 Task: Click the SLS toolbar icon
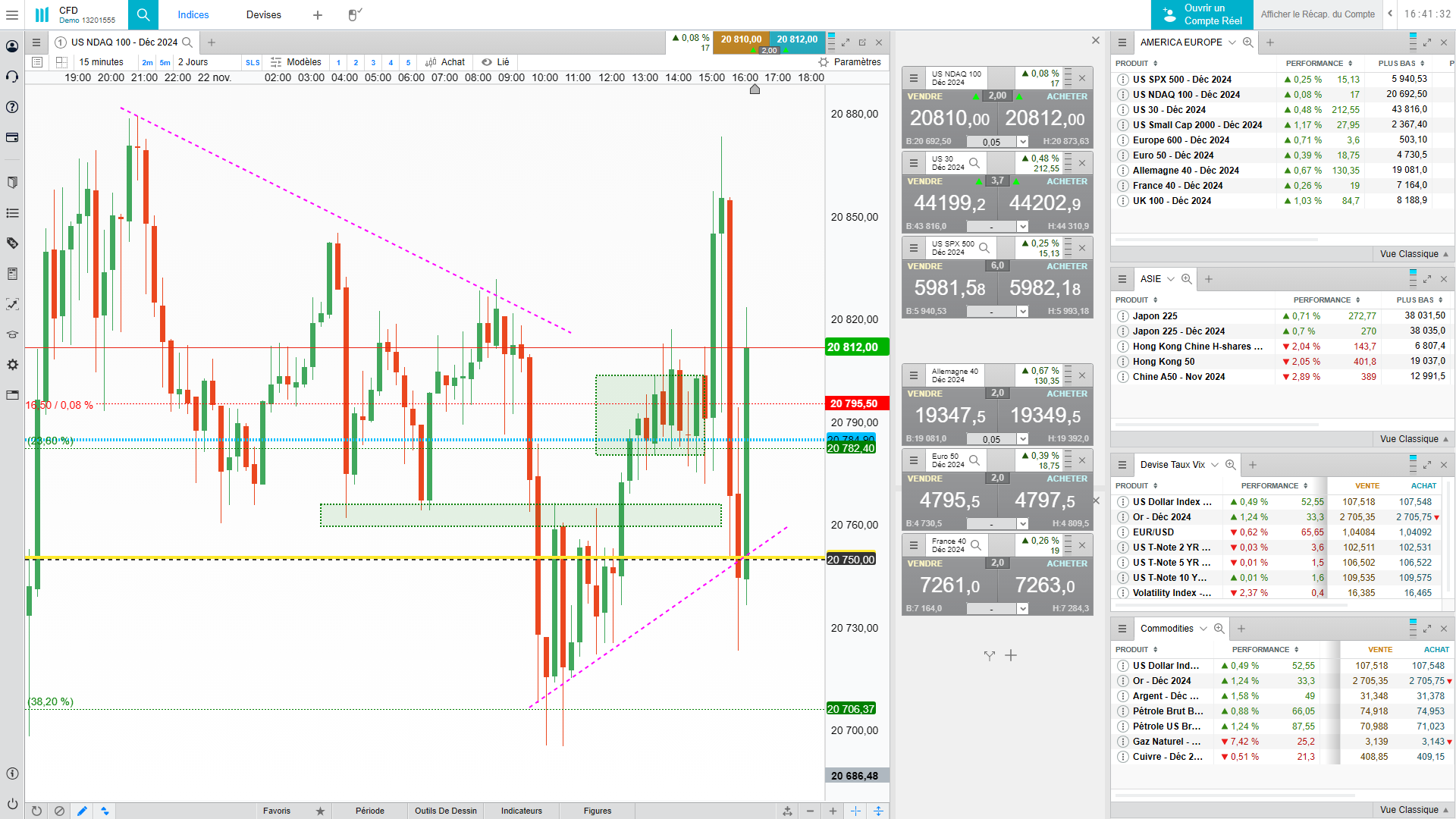[x=253, y=62]
